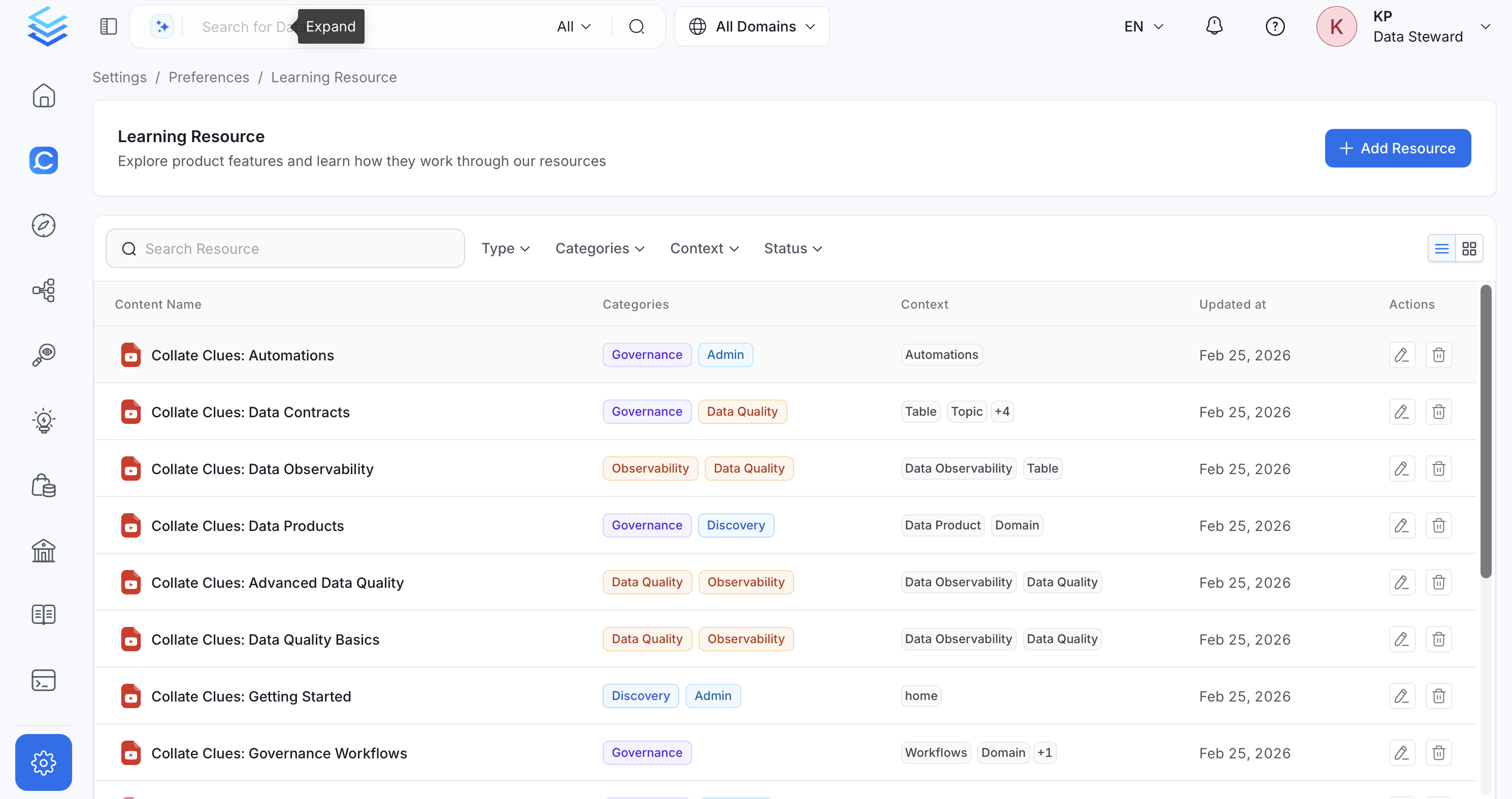The height and width of the screenshot is (799, 1512).
Task: Edit the Collate Clues: Advanced Data Quality resource
Action: coord(1402,583)
